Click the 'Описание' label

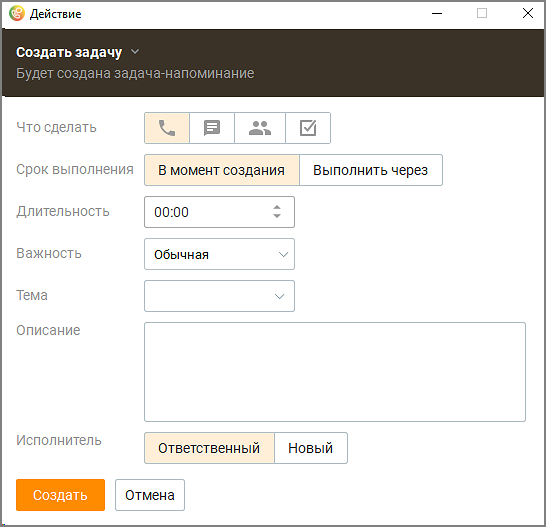(48, 330)
